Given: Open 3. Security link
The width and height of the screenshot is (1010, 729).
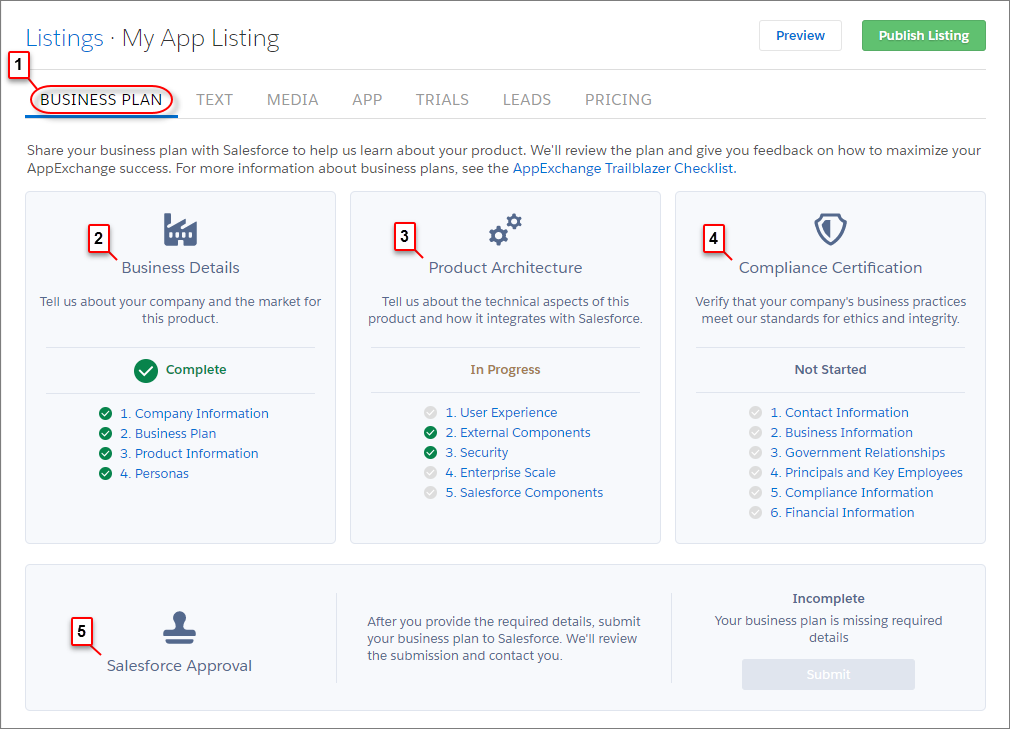Looking at the screenshot, I should (477, 452).
